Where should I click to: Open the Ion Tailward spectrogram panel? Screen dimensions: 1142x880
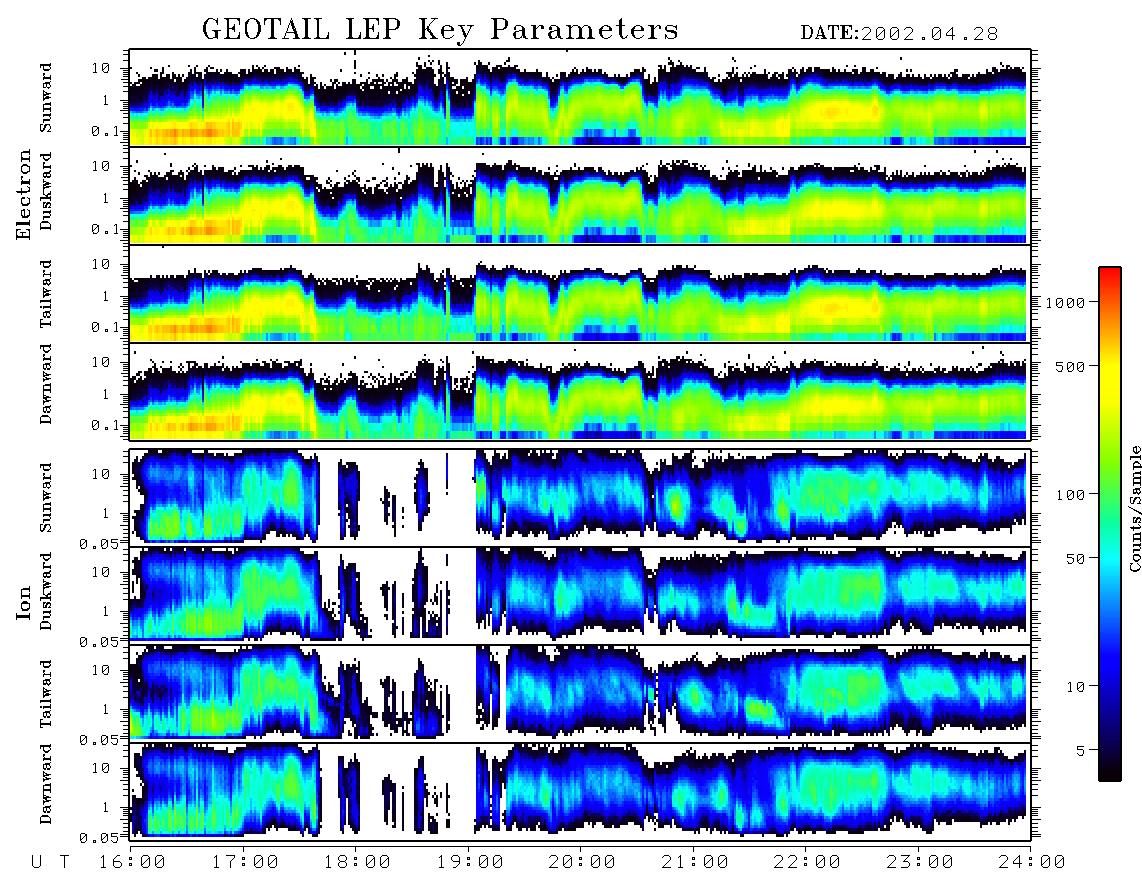coord(580,693)
